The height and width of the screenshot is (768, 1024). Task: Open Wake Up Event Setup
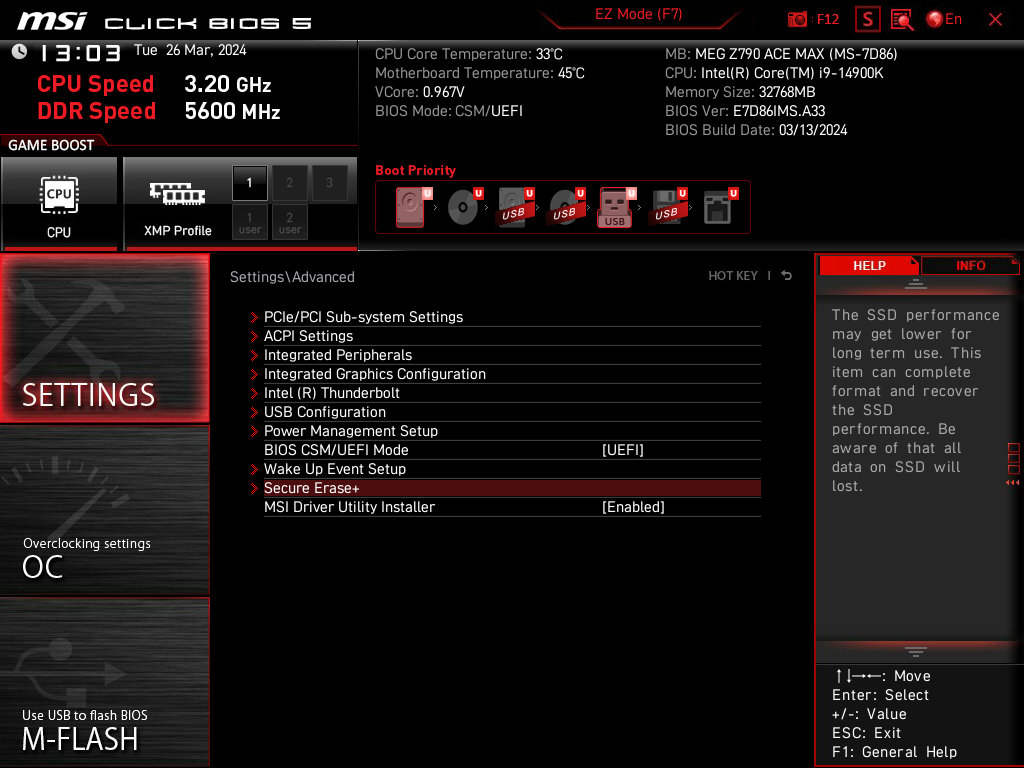click(512, 469)
